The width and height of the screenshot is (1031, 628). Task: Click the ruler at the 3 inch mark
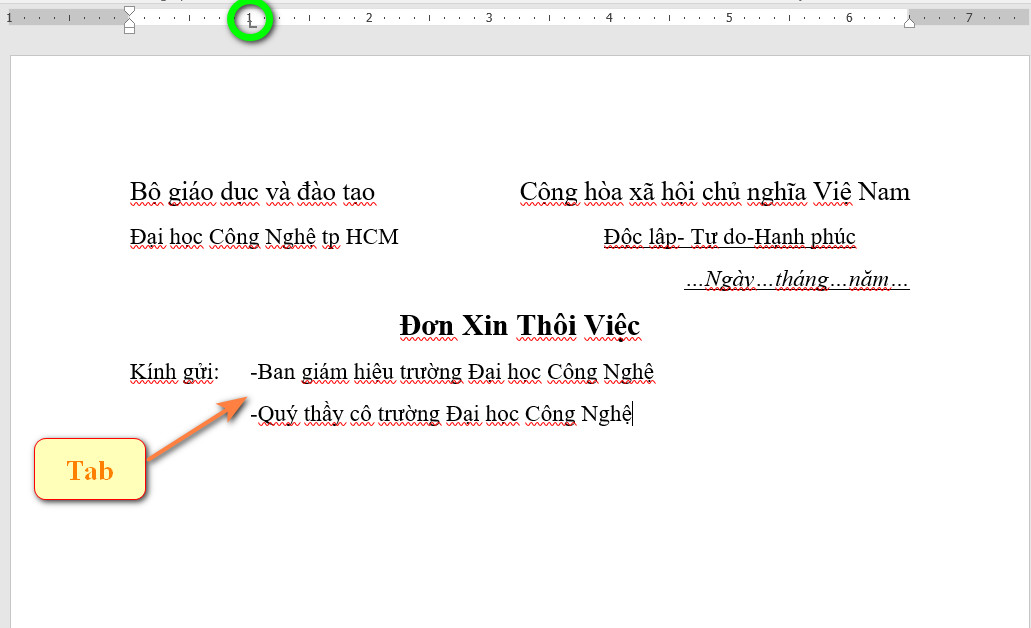tap(489, 18)
